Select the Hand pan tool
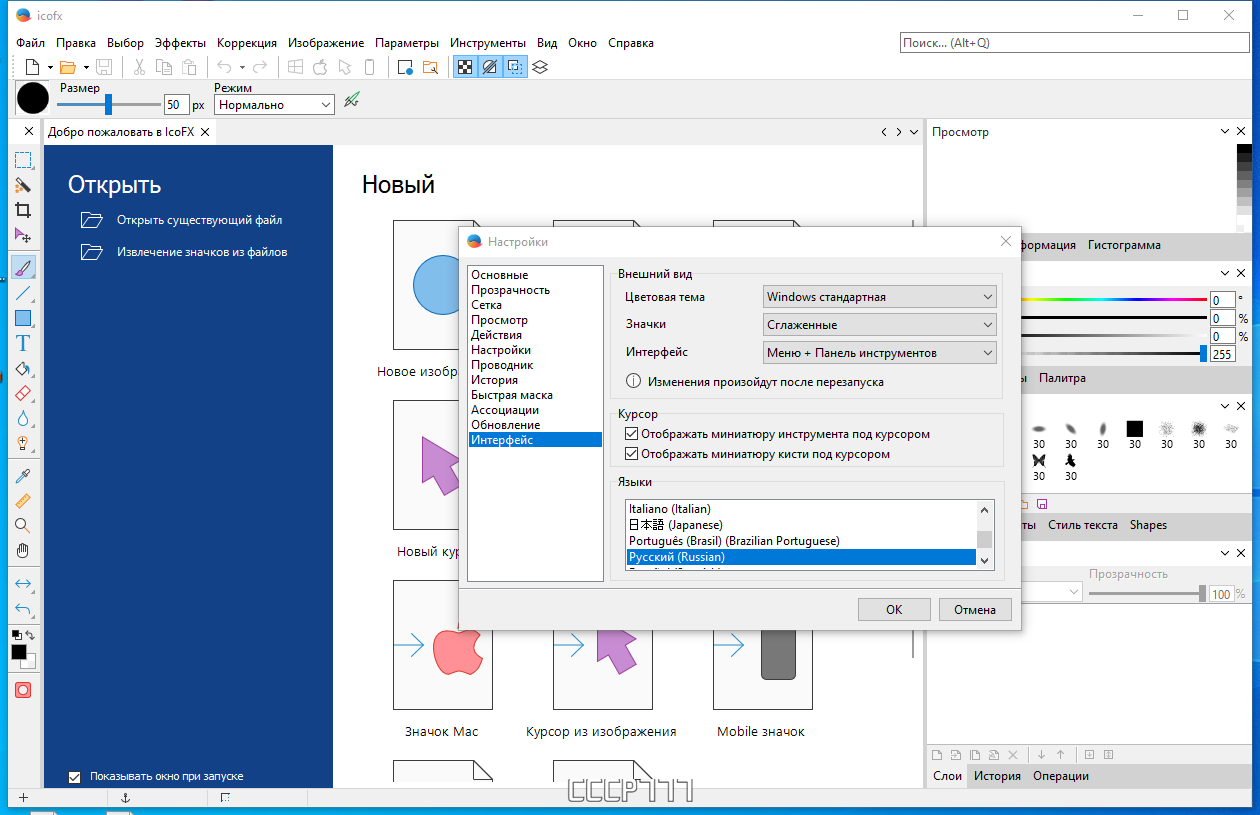The width and height of the screenshot is (1260, 815). click(x=22, y=550)
